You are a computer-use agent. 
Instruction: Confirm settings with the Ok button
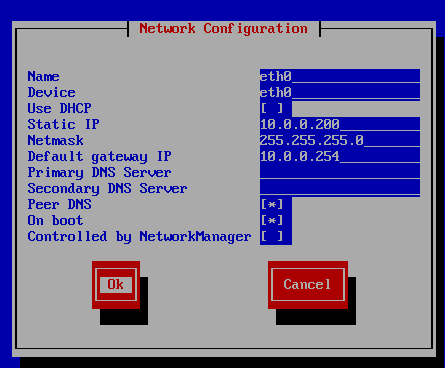pyautogui.click(x=116, y=285)
